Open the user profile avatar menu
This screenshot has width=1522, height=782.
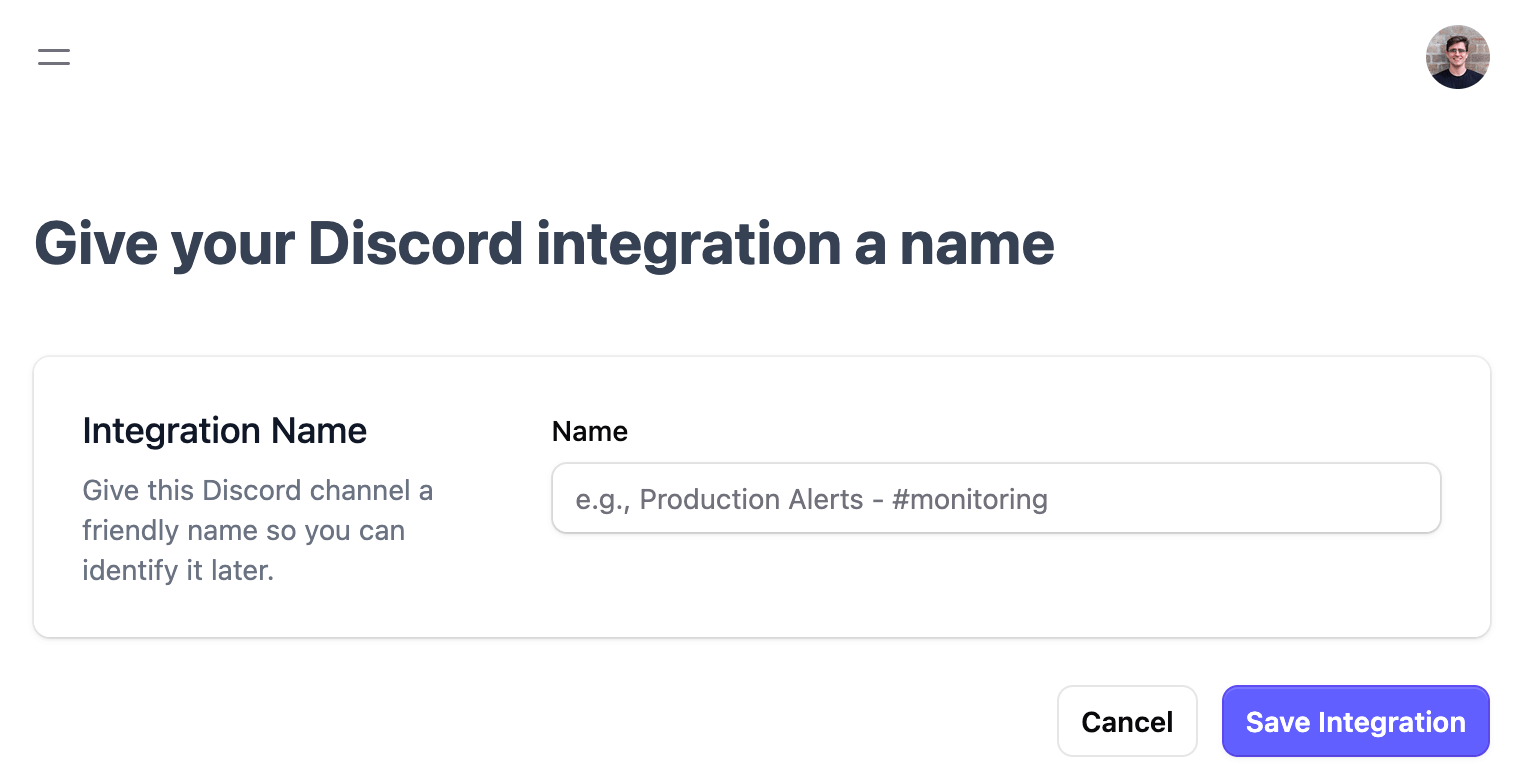pos(1457,57)
